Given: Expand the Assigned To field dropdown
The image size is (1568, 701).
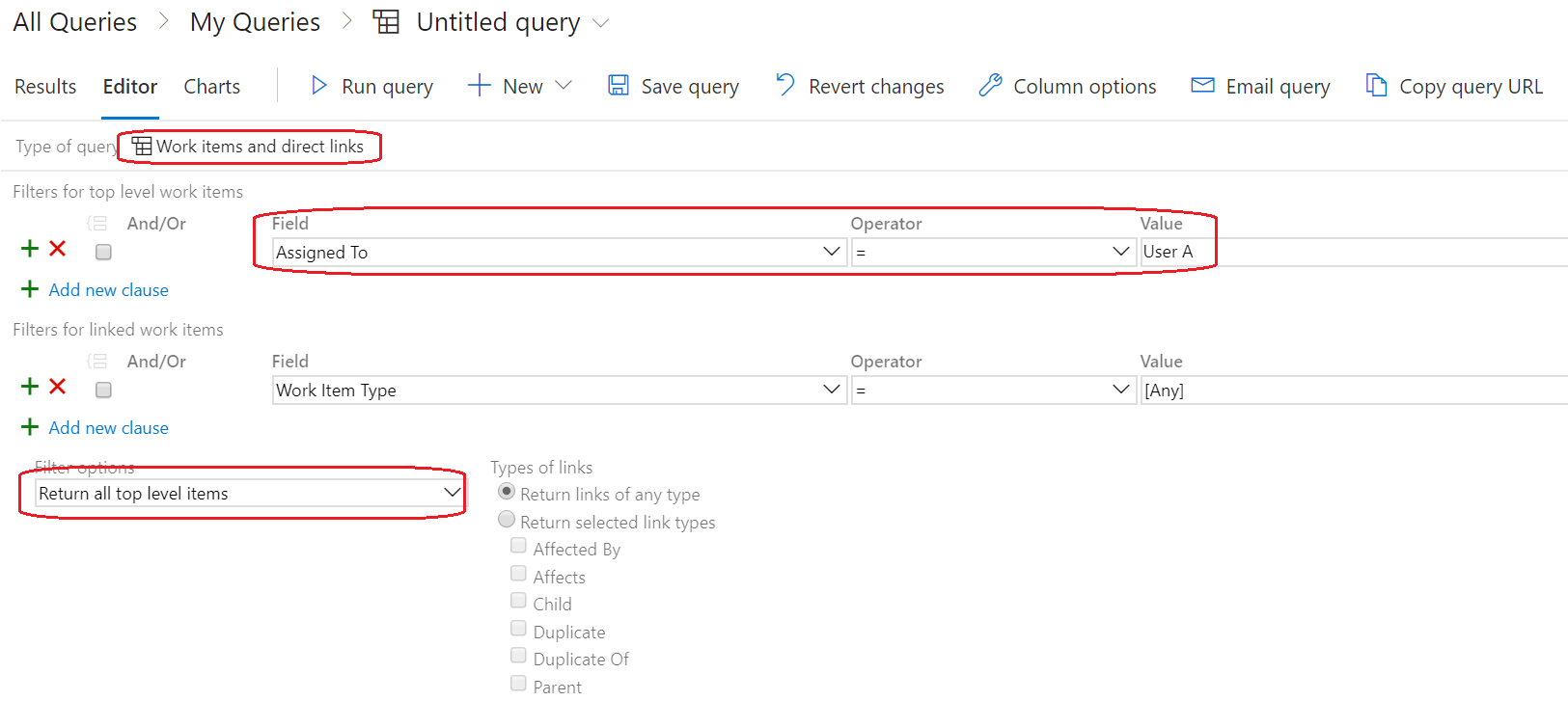Looking at the screenshot, I should [831, 252].
